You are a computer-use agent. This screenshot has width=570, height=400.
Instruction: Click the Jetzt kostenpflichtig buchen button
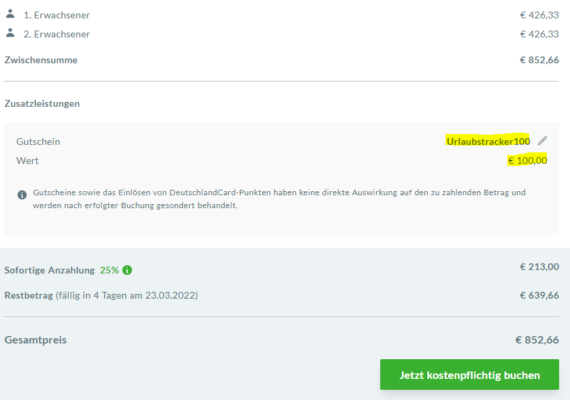469,375
